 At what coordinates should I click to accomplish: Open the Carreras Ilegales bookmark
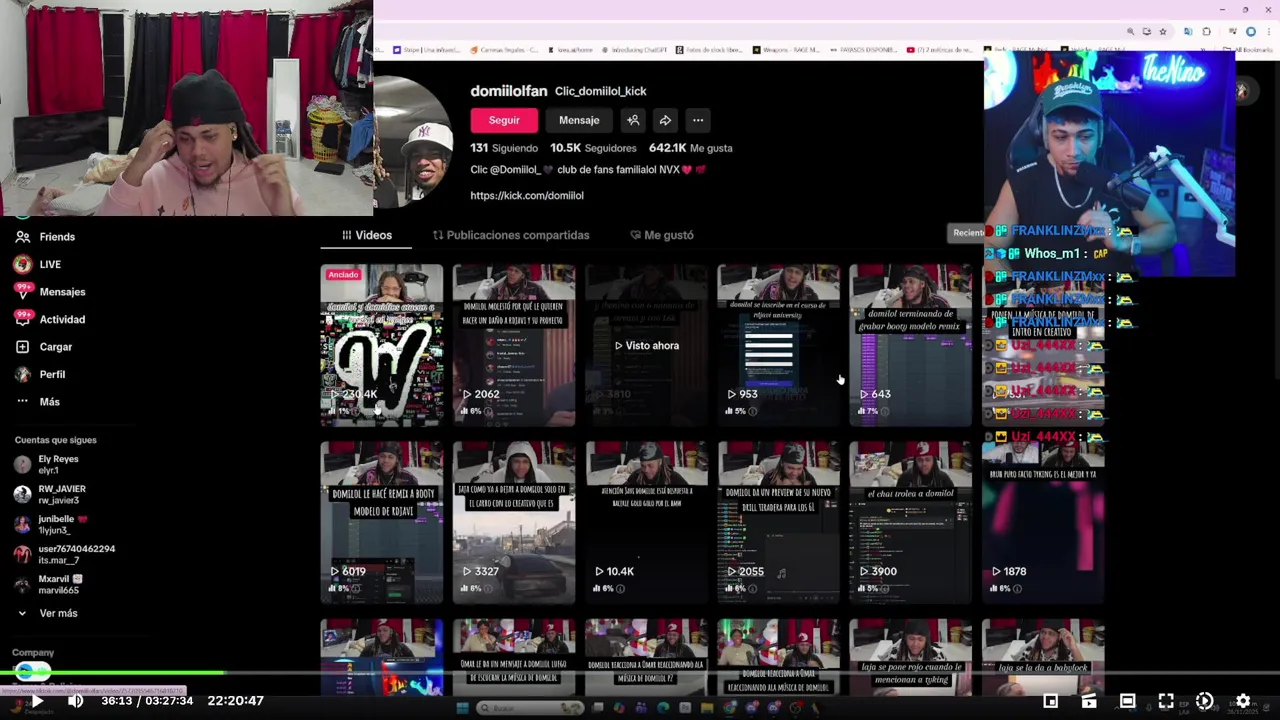(x=503, y=49)
